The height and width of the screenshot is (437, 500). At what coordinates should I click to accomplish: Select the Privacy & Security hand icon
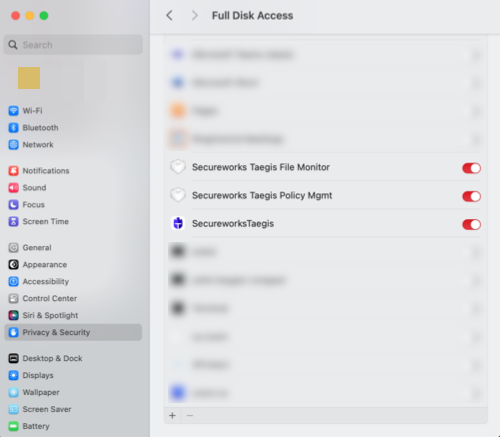click(13, 332)
